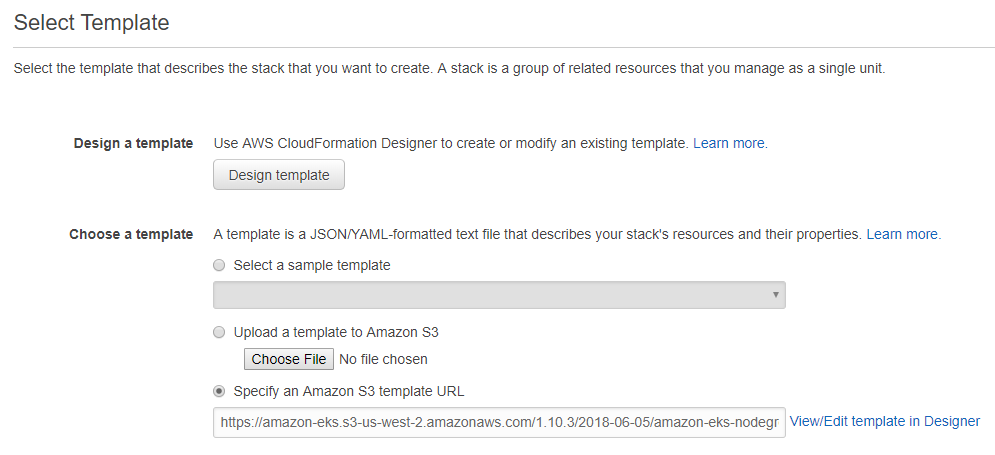Click the stack description paragraph text
995x455 pixels.
pos(449,69)
